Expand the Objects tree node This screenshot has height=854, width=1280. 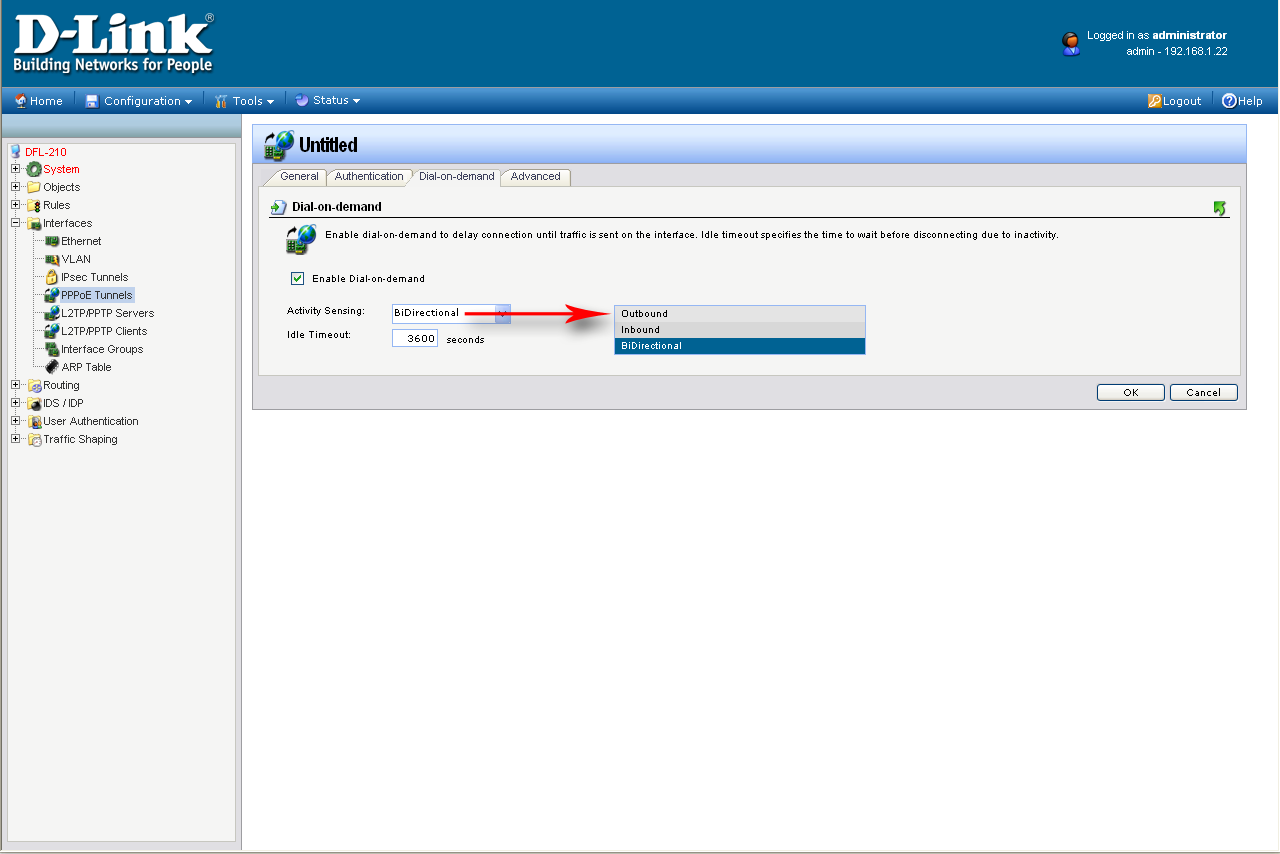[x=16, y=187]
